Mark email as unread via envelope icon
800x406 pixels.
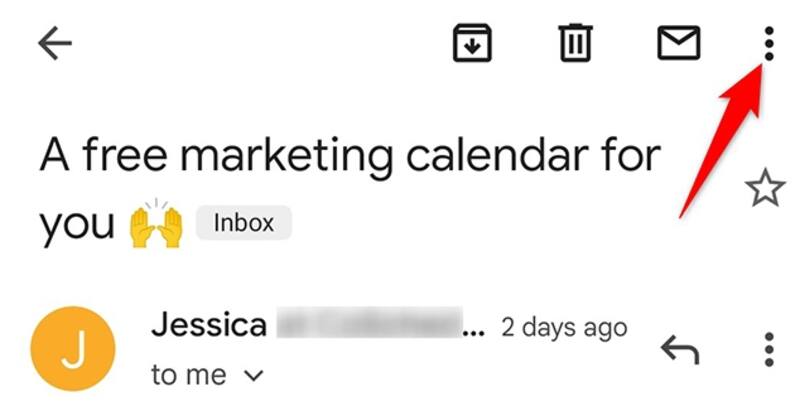click(678, 43)
